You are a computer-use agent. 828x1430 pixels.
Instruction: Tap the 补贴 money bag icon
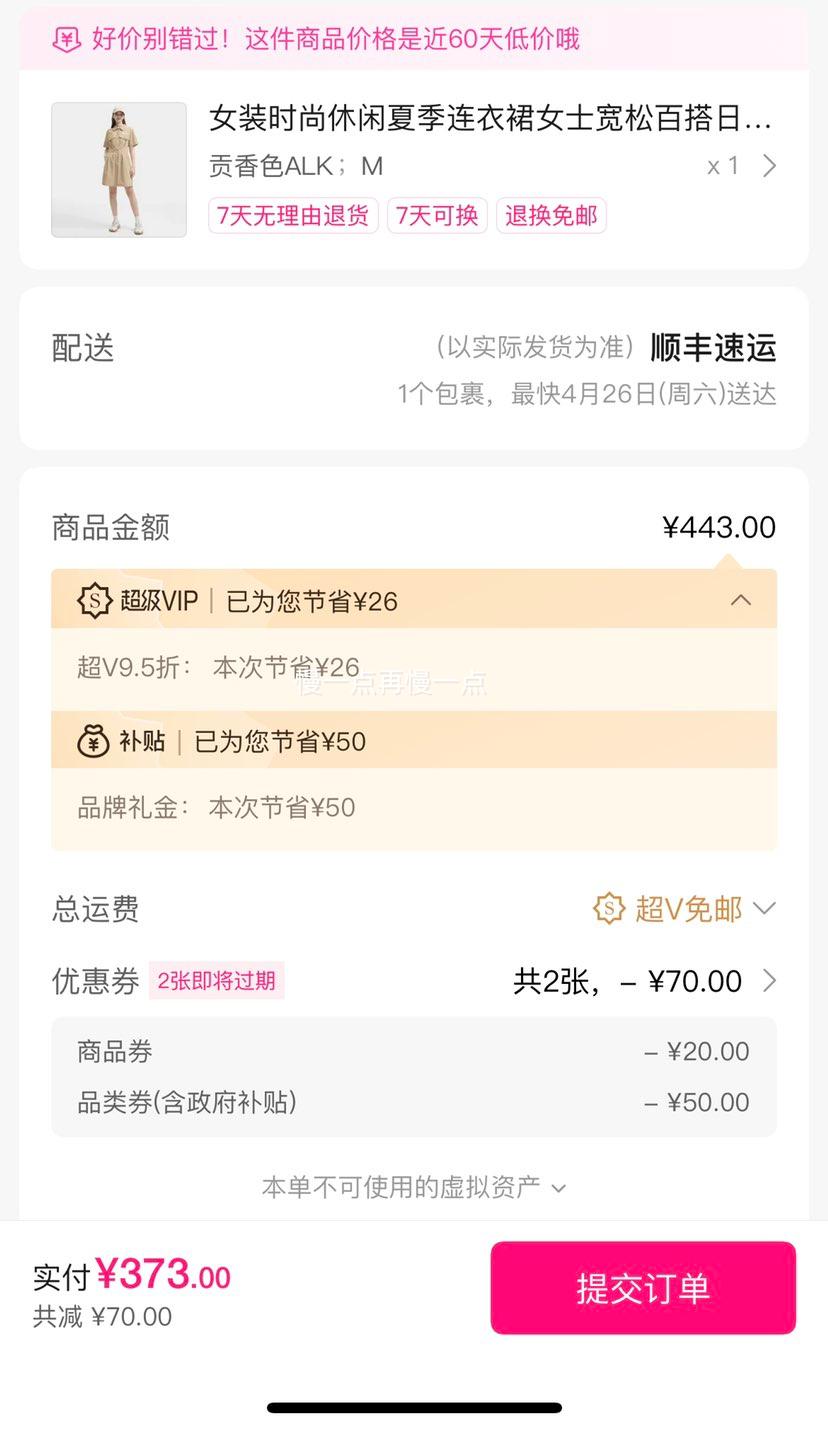click(x=94, y=741)
